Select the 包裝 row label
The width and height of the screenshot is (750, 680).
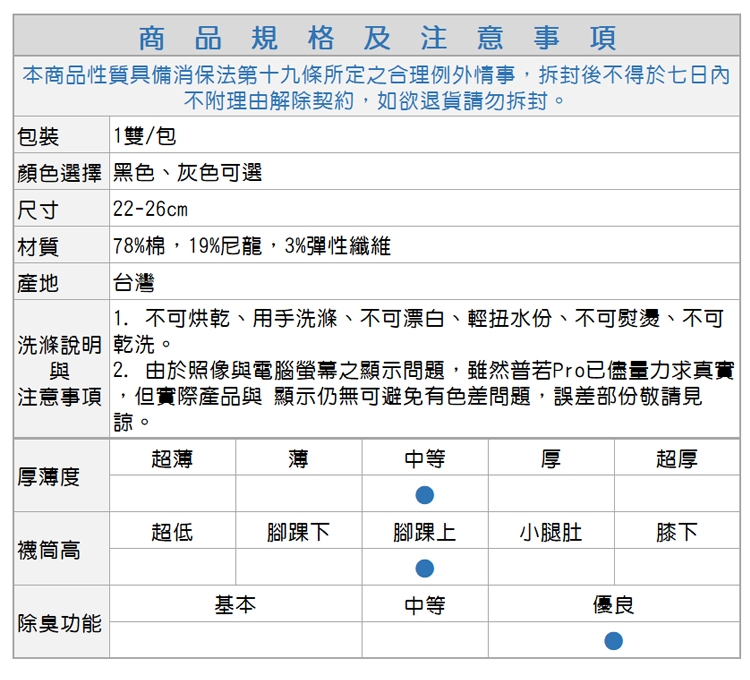click(x=38, y=136)
